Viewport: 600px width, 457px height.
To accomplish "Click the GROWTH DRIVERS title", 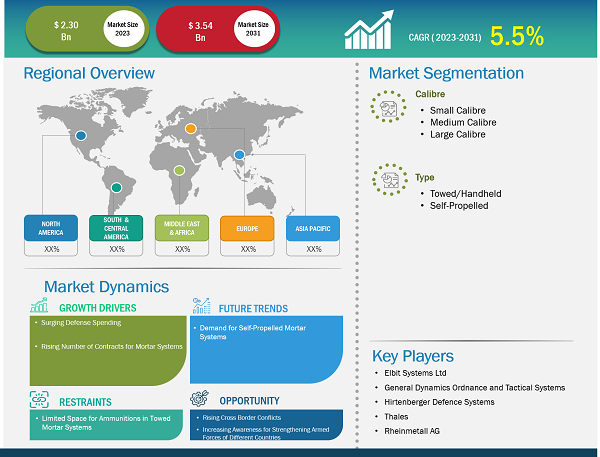I will point(98,308).
